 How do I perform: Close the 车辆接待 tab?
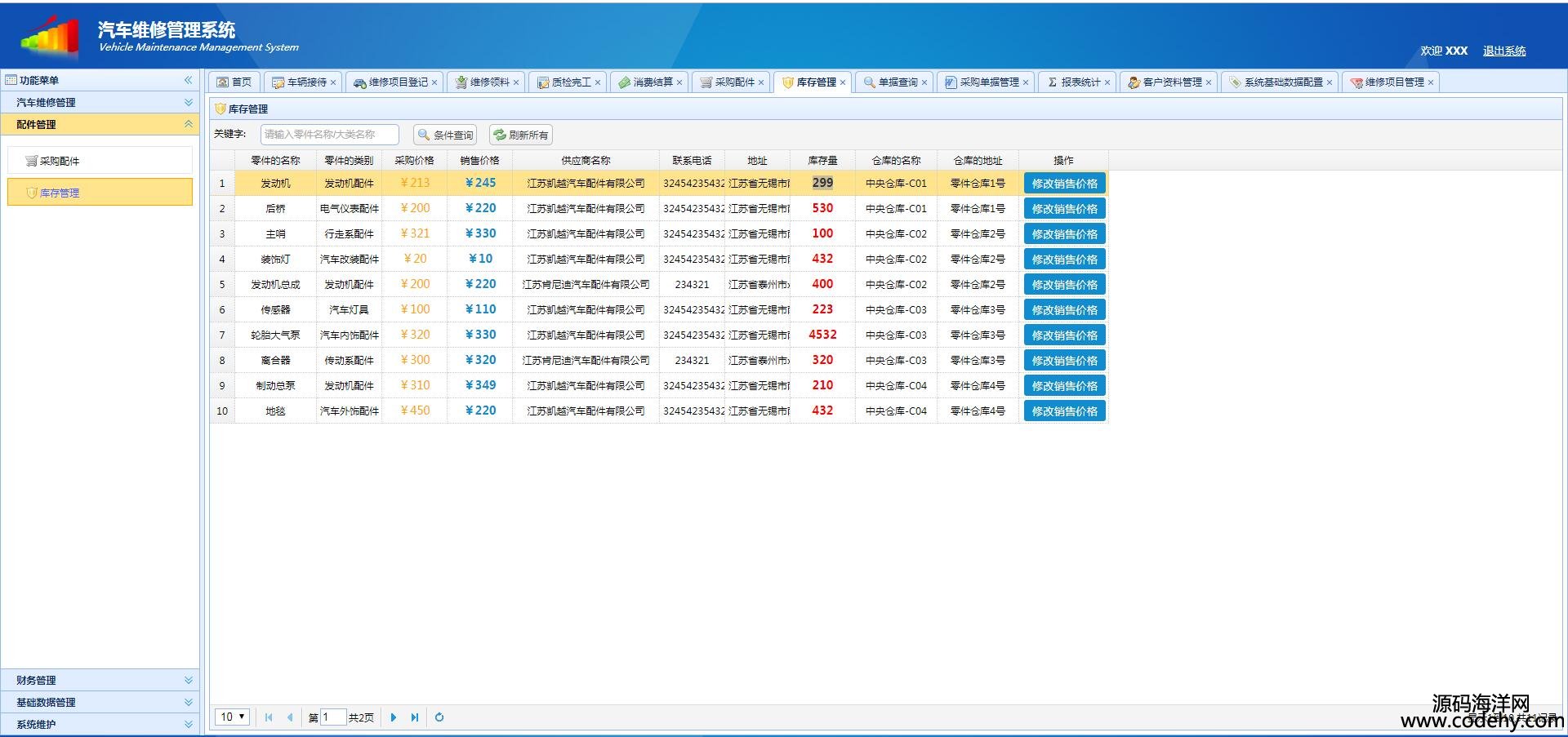pyautogui.click(x=333, y=82)
